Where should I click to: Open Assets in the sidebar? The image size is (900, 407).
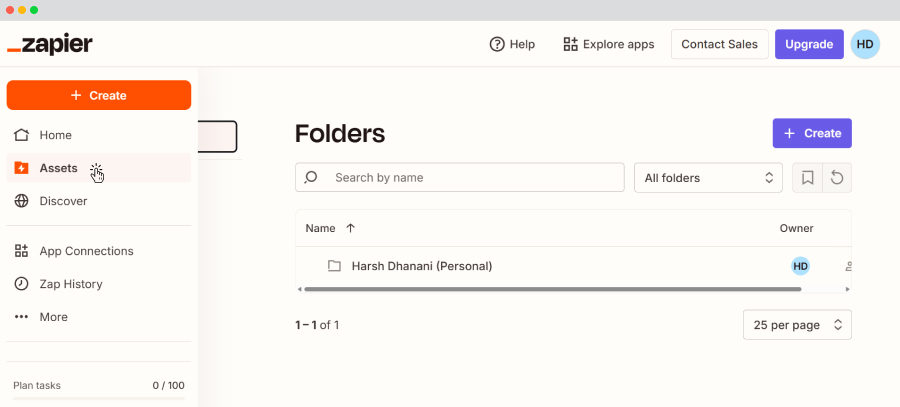[x=58, y=168]
